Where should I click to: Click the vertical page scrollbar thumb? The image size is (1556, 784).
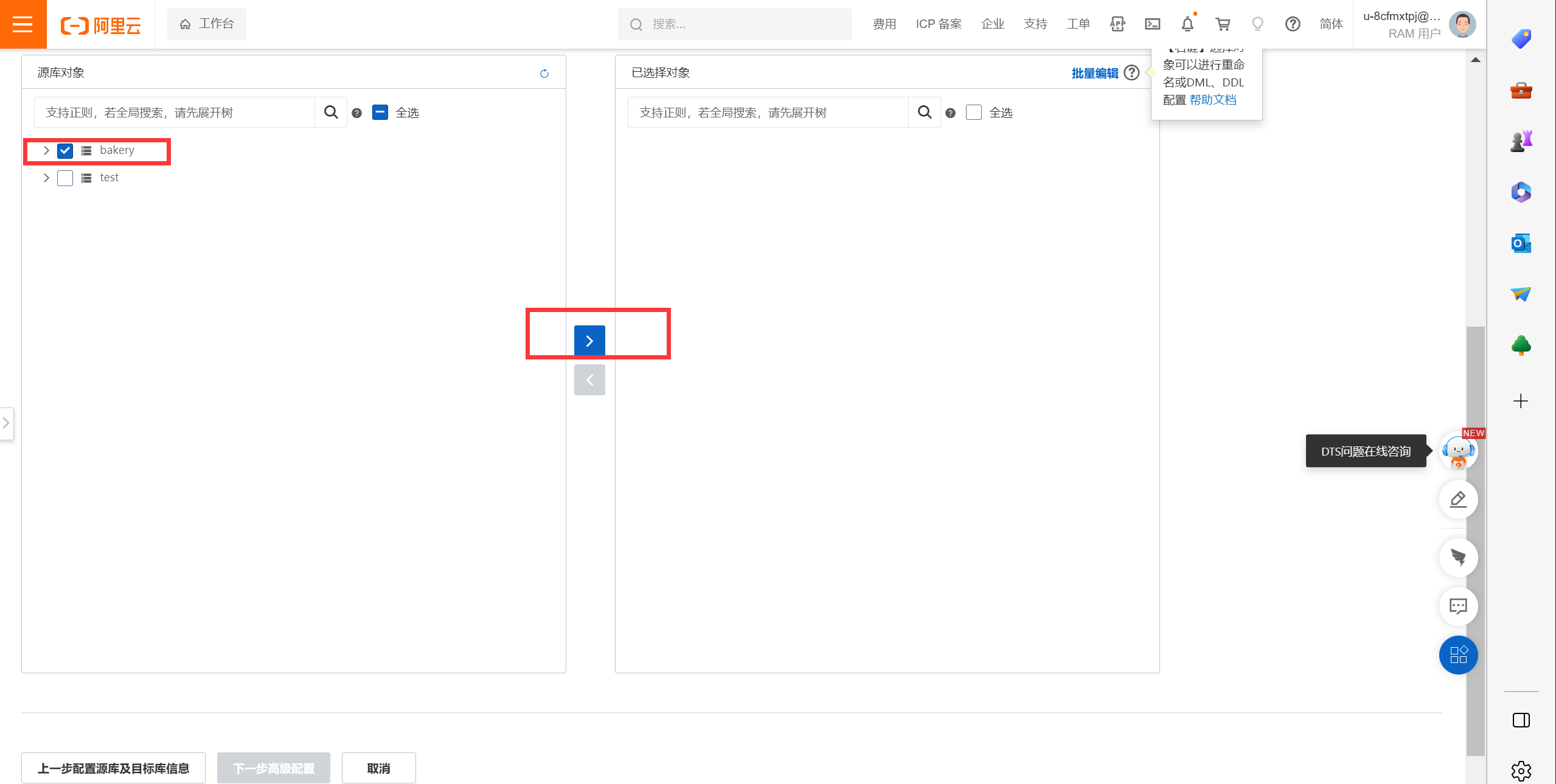[x=1476, y=541]
